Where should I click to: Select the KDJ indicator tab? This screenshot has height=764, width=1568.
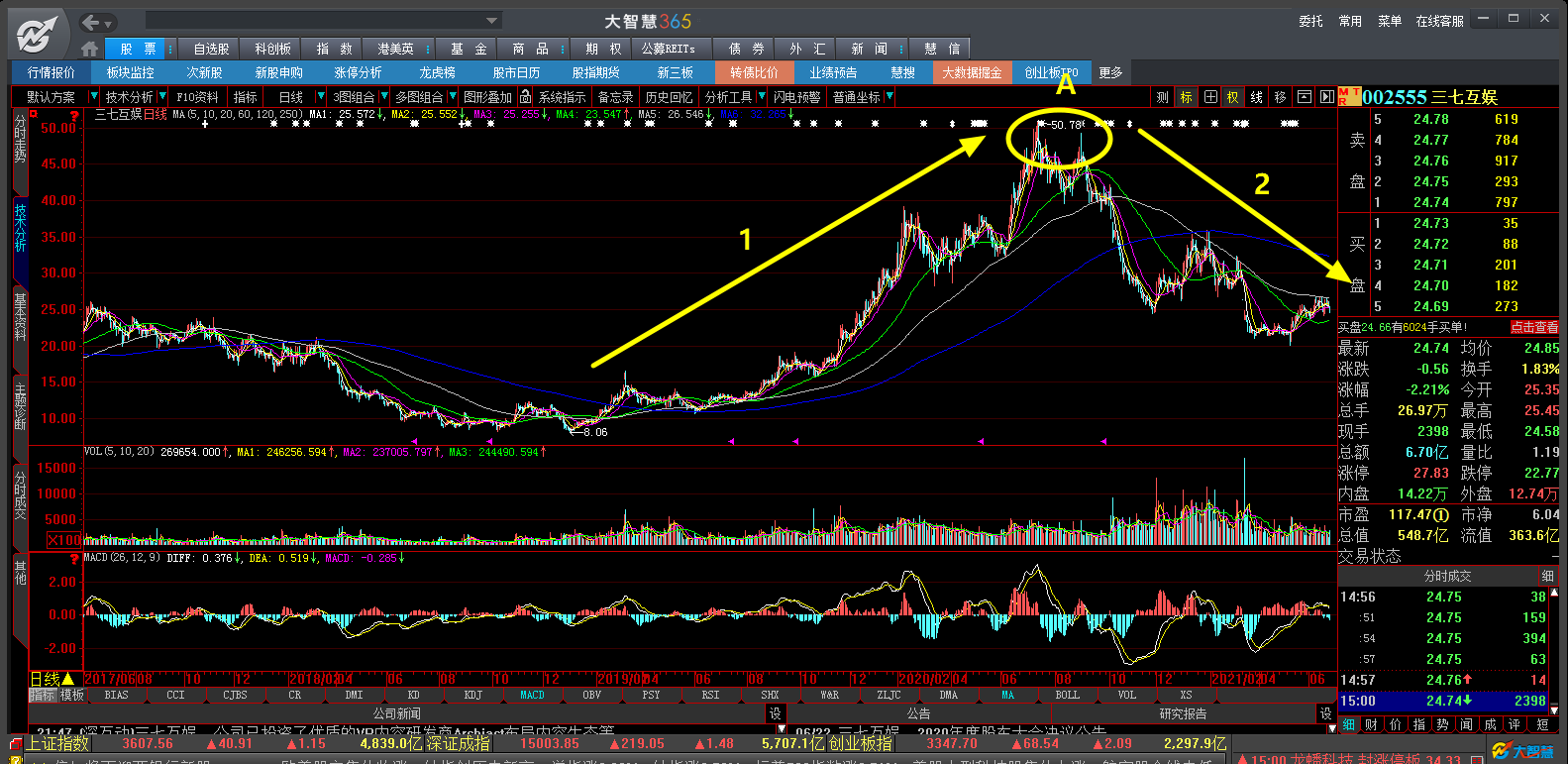(473, 695)
